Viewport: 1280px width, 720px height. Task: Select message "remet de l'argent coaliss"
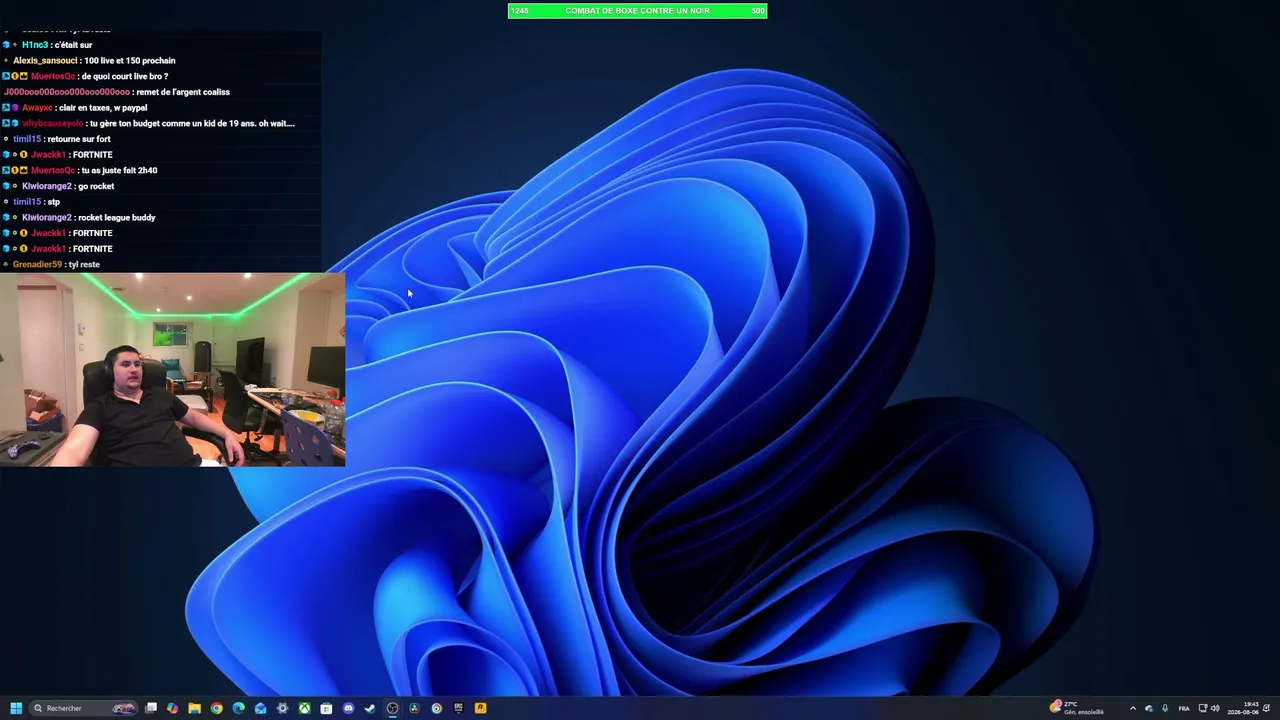(183, 92)
